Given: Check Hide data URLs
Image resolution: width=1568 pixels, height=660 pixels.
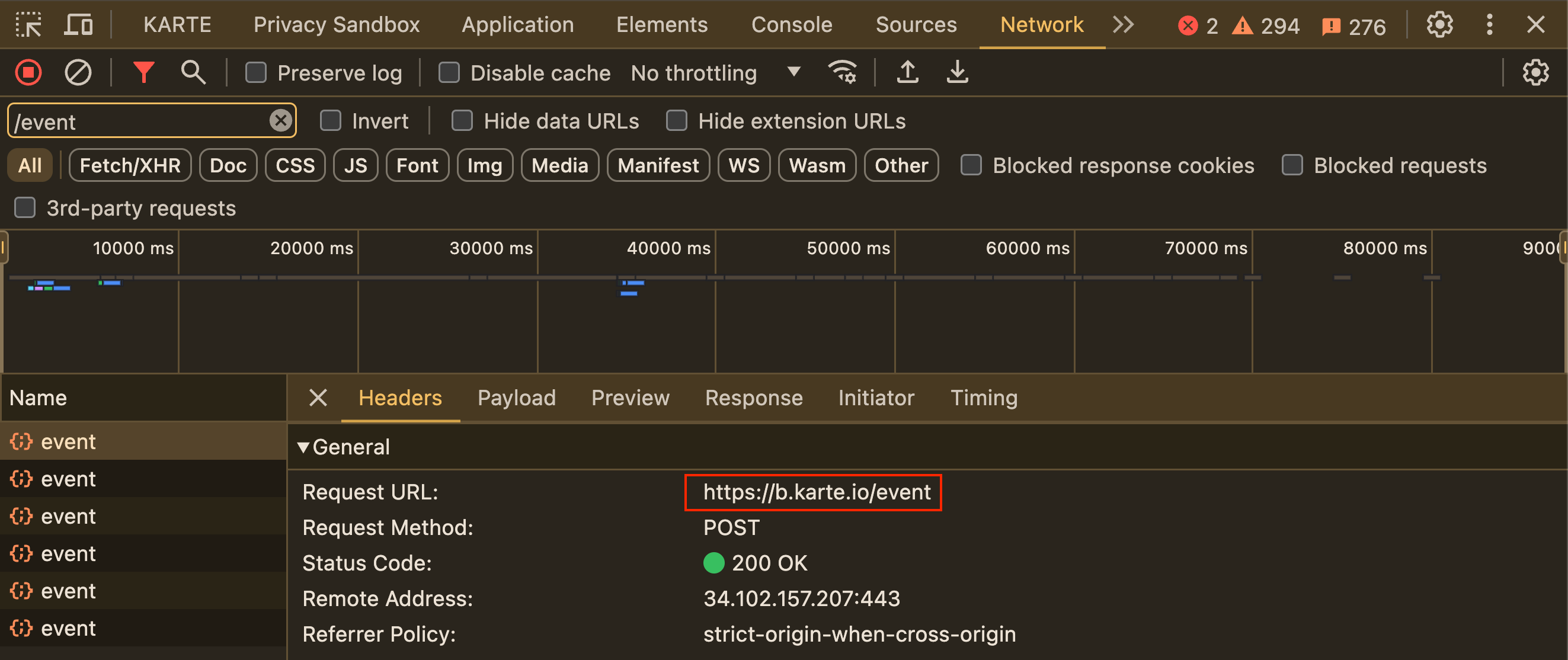Looking at the screenshot, I should click(x=462, y=120).
